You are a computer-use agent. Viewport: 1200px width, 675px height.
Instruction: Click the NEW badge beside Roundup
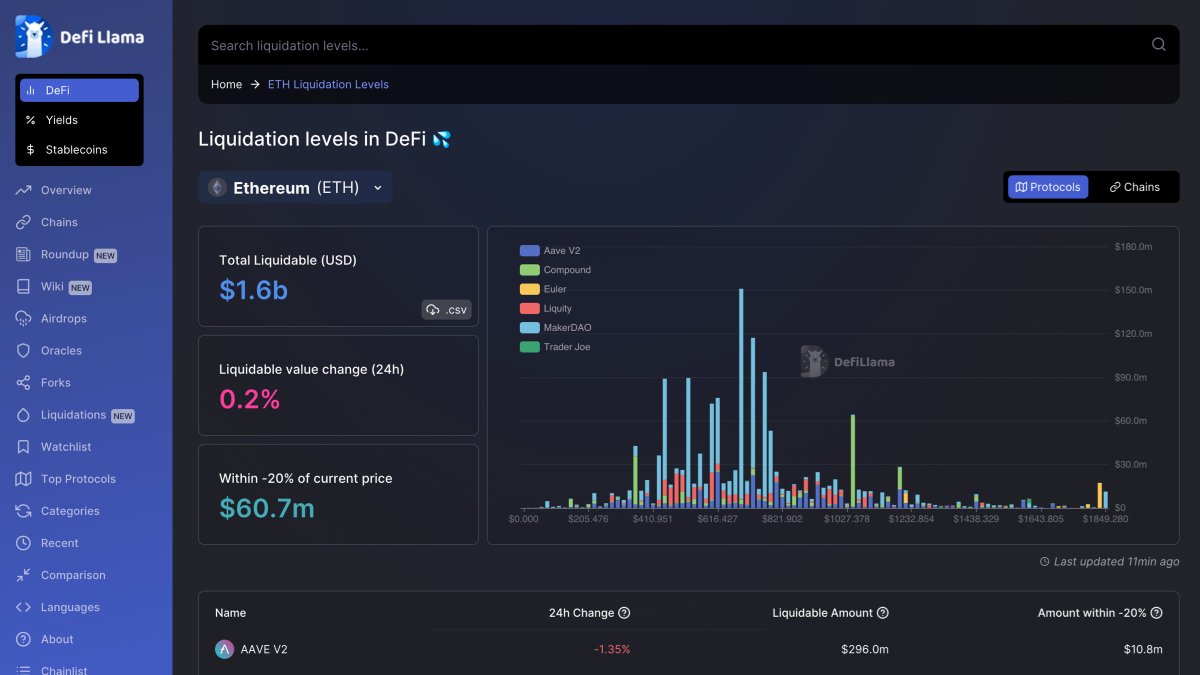coord(106,255)
